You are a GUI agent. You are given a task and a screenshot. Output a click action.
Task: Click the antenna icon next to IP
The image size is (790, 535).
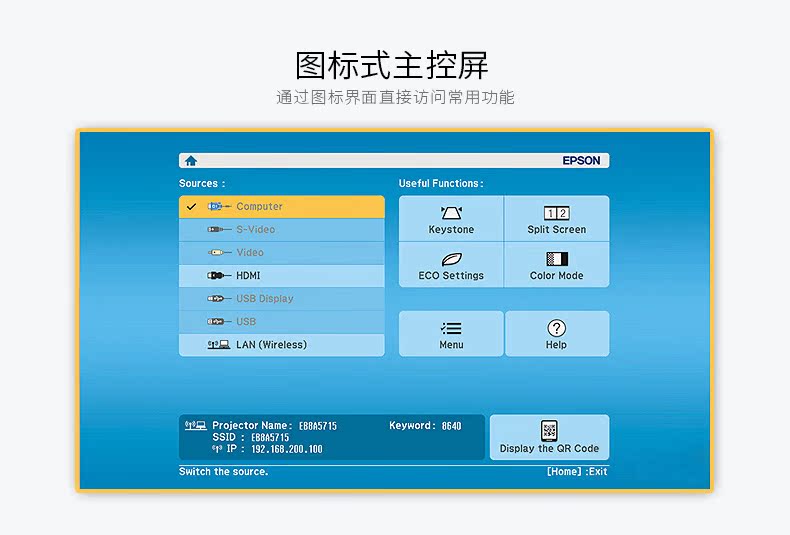217,449
